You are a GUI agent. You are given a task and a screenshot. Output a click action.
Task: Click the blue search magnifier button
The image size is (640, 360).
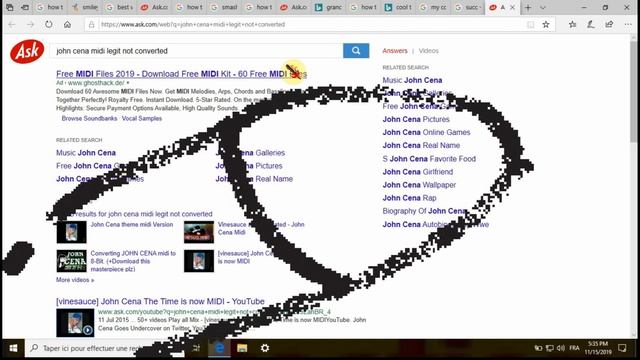coord(356,51)
